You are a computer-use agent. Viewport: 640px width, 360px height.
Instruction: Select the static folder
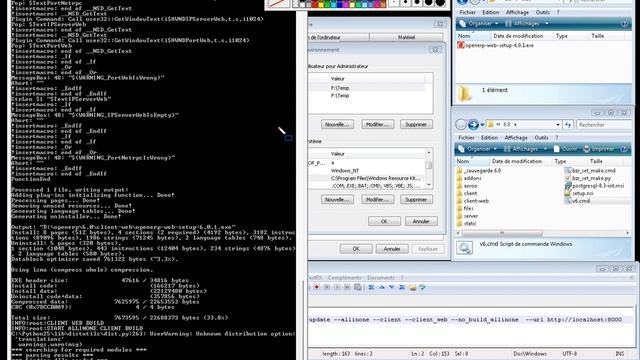click(x=466, y=223)
